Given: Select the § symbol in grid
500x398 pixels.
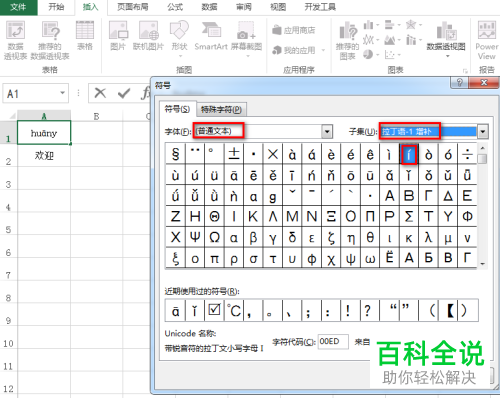Looking at the screenshot, I should tap(175, 154).
